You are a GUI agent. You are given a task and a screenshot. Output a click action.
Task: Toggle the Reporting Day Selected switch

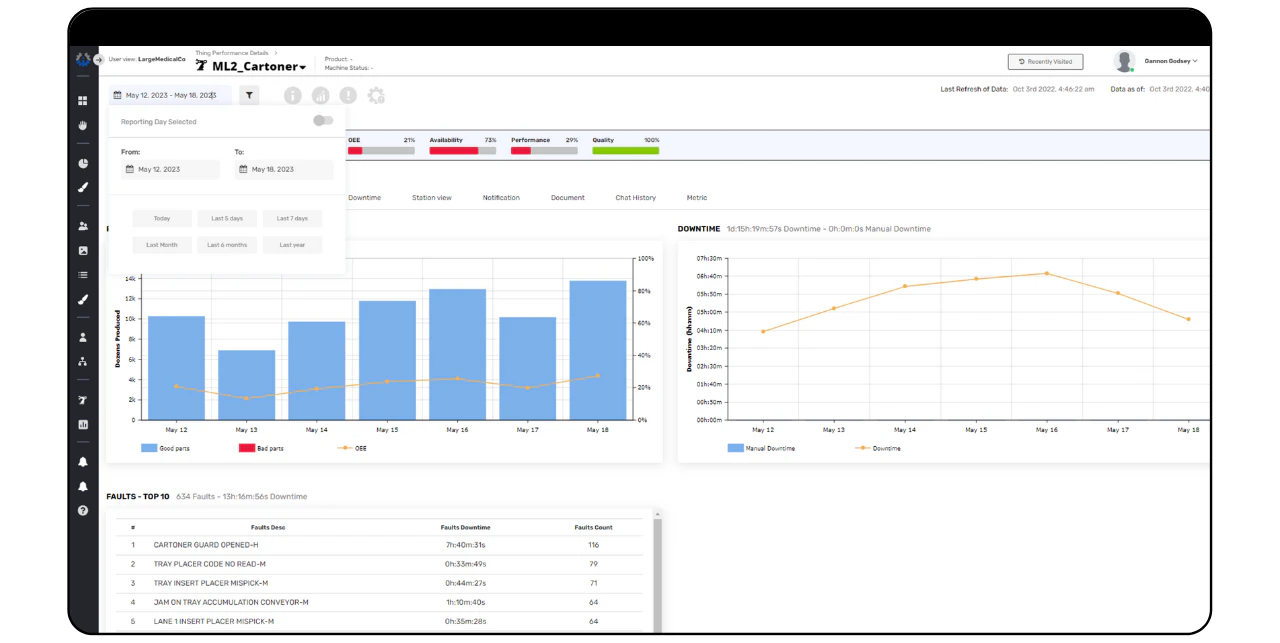[x=322, y=119]
